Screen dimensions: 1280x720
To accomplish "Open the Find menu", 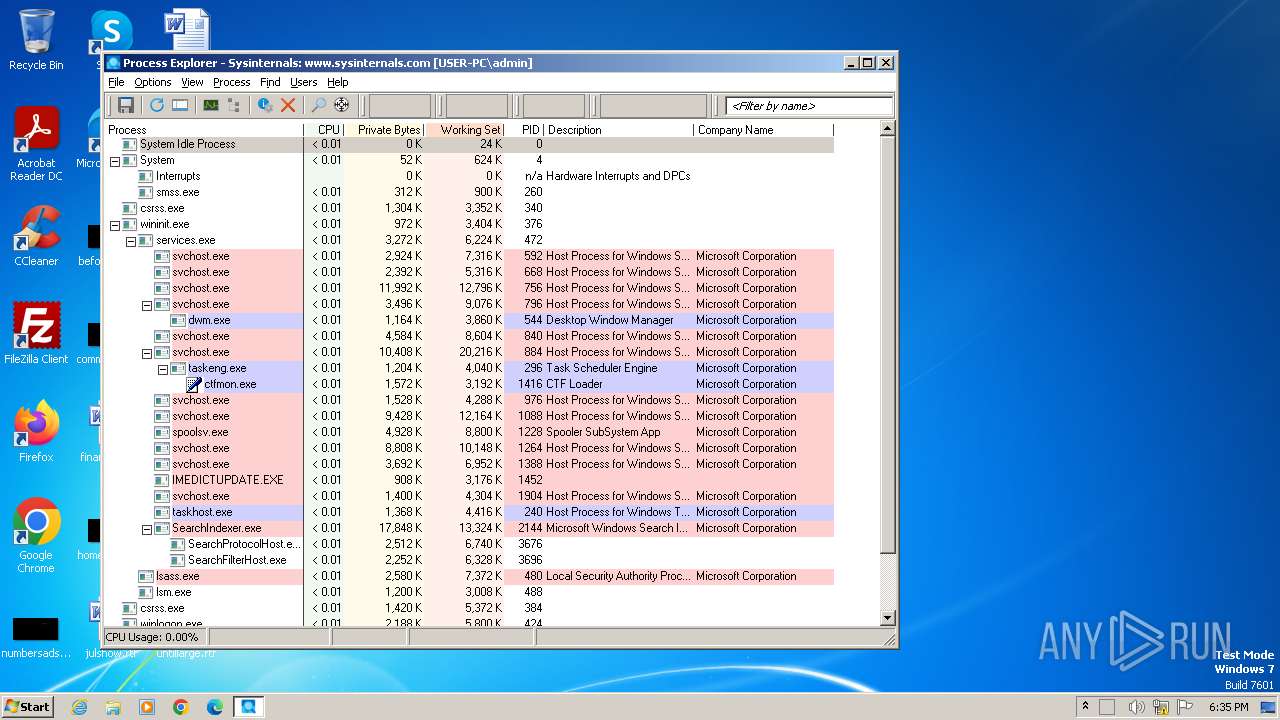I will pos(270,82).
